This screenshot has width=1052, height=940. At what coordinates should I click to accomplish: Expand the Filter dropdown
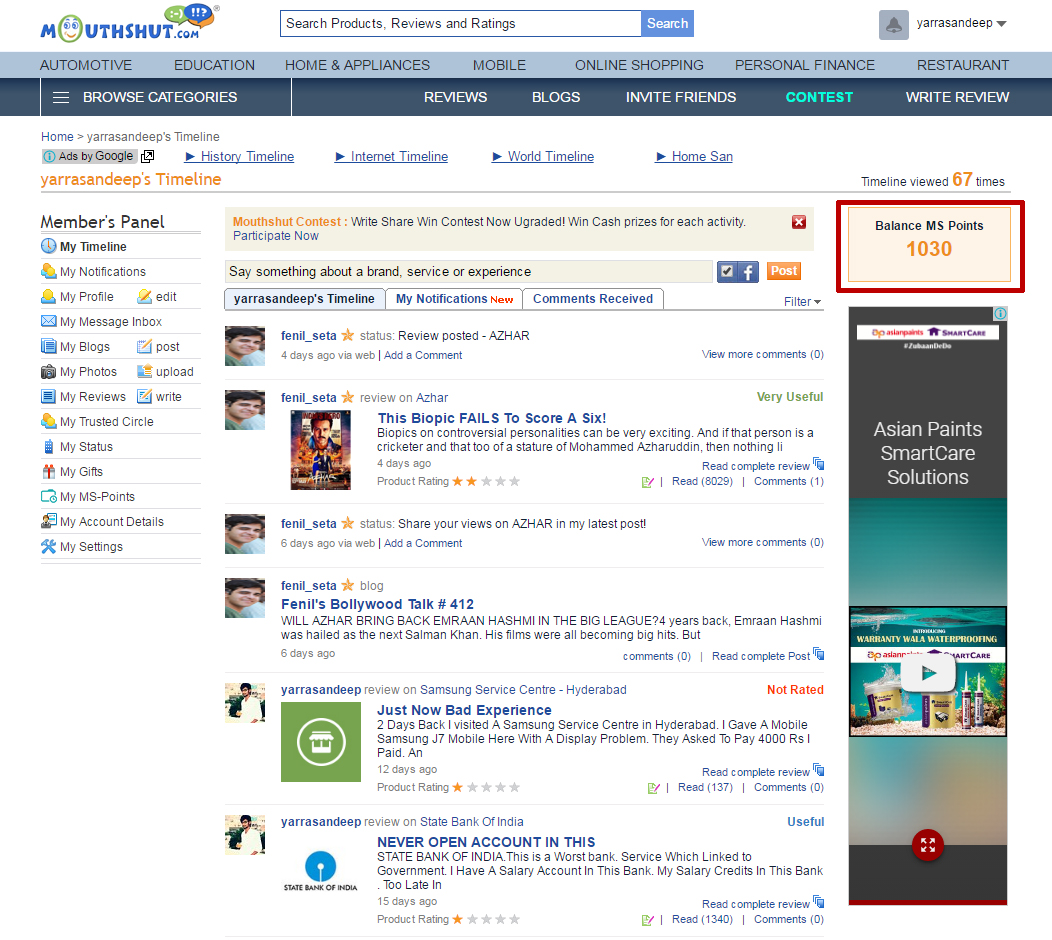coord(802,302)
